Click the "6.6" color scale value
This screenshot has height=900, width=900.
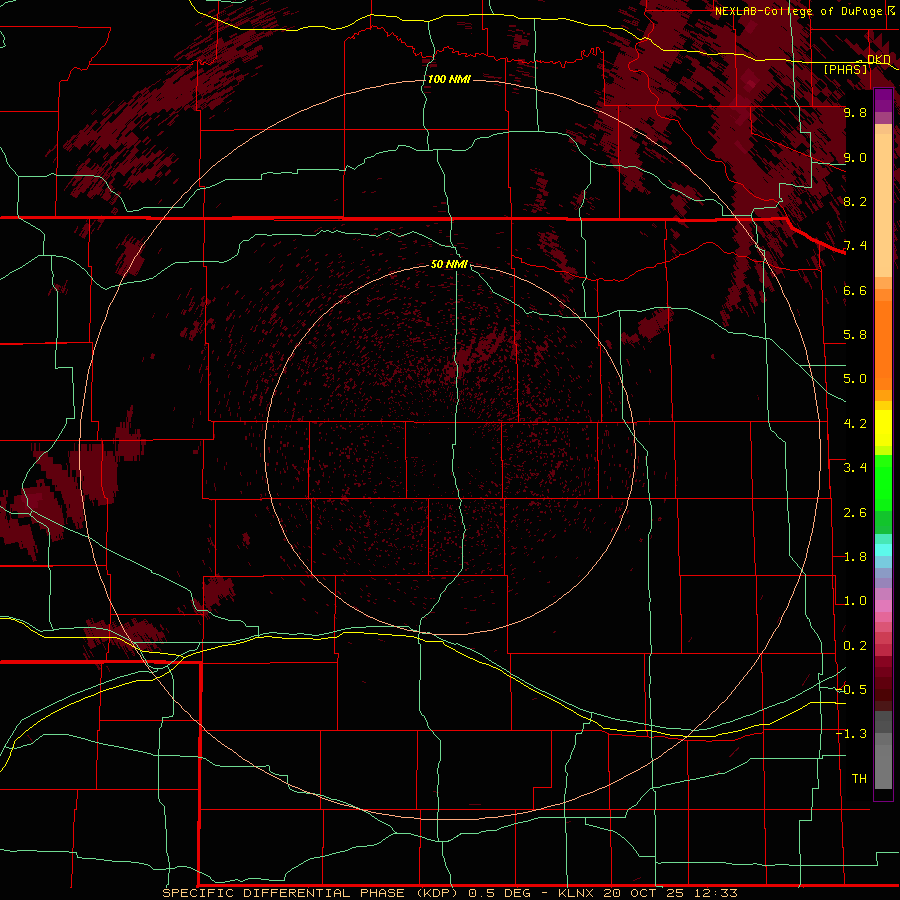click(855, 290)
